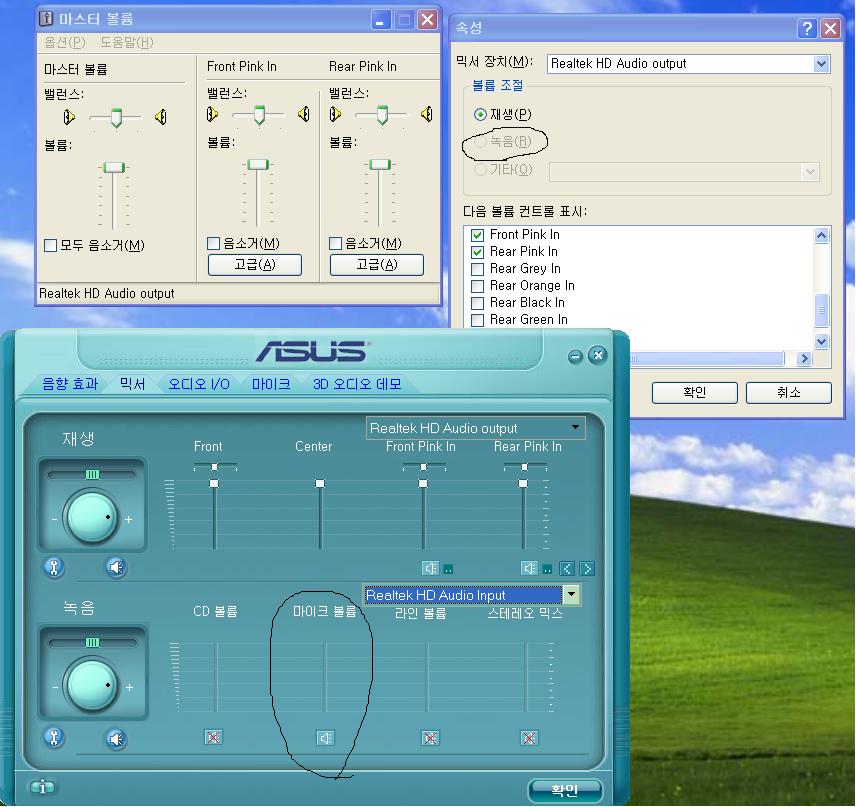This screenshot has height=807, width=856.
Task: Check Rear Black In in list
Action: click(477, 303)
